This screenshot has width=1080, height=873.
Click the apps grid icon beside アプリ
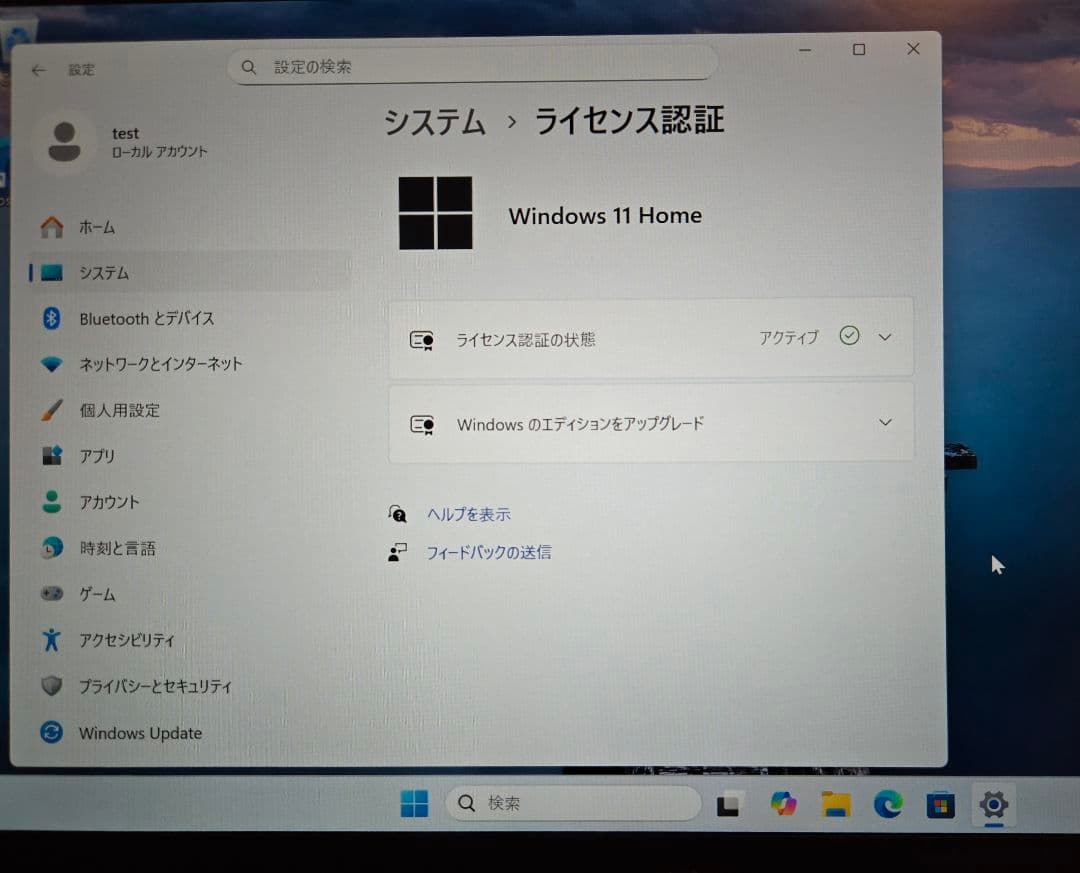point(52,455)
